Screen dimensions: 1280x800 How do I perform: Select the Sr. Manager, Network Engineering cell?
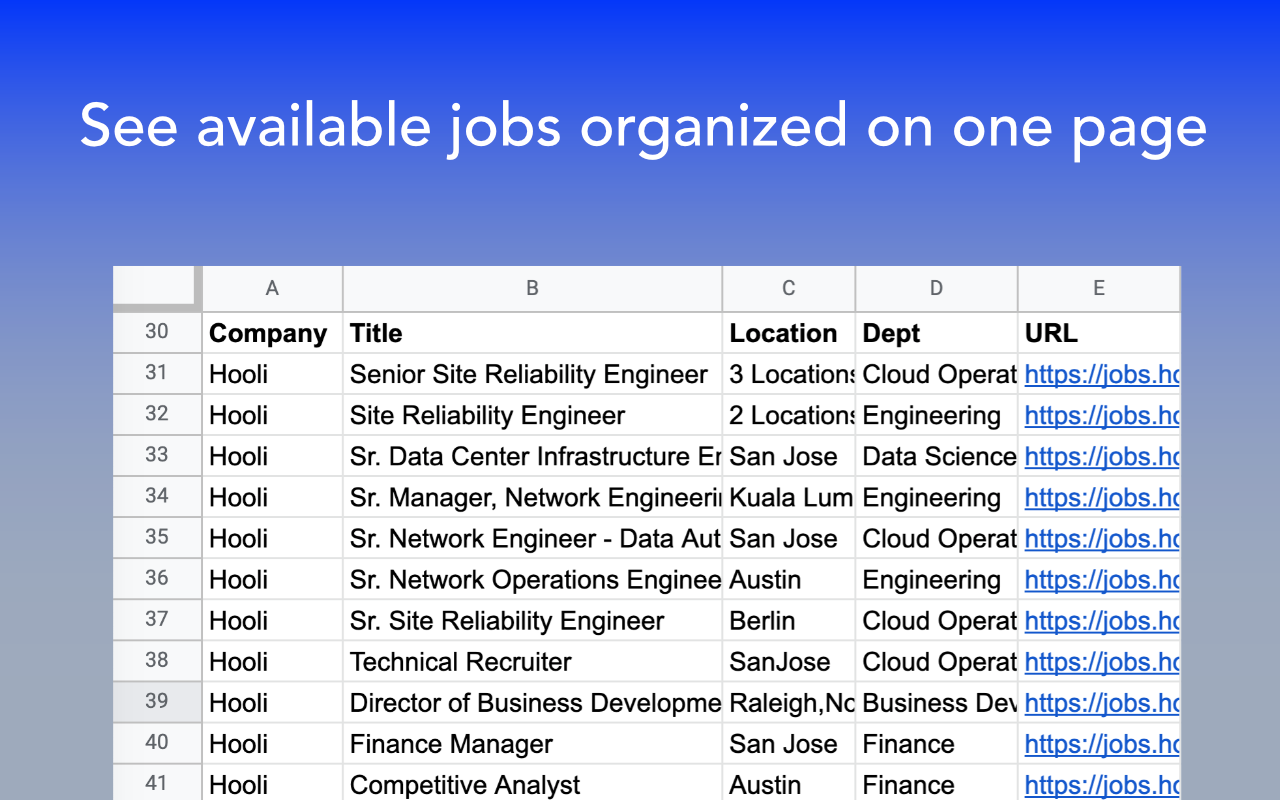click(x=532, y=497)
